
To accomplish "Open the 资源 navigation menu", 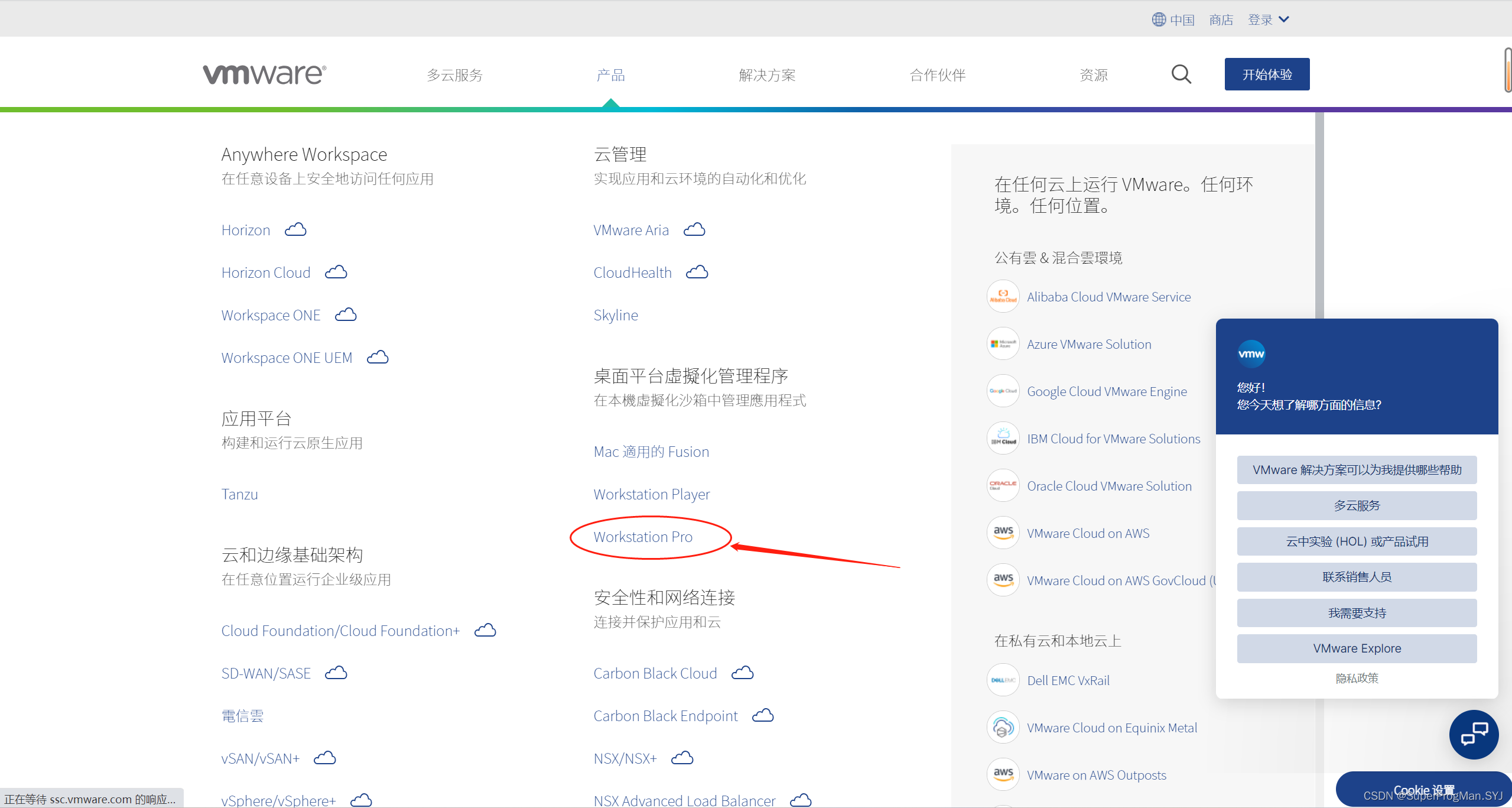I will 1094,75.
